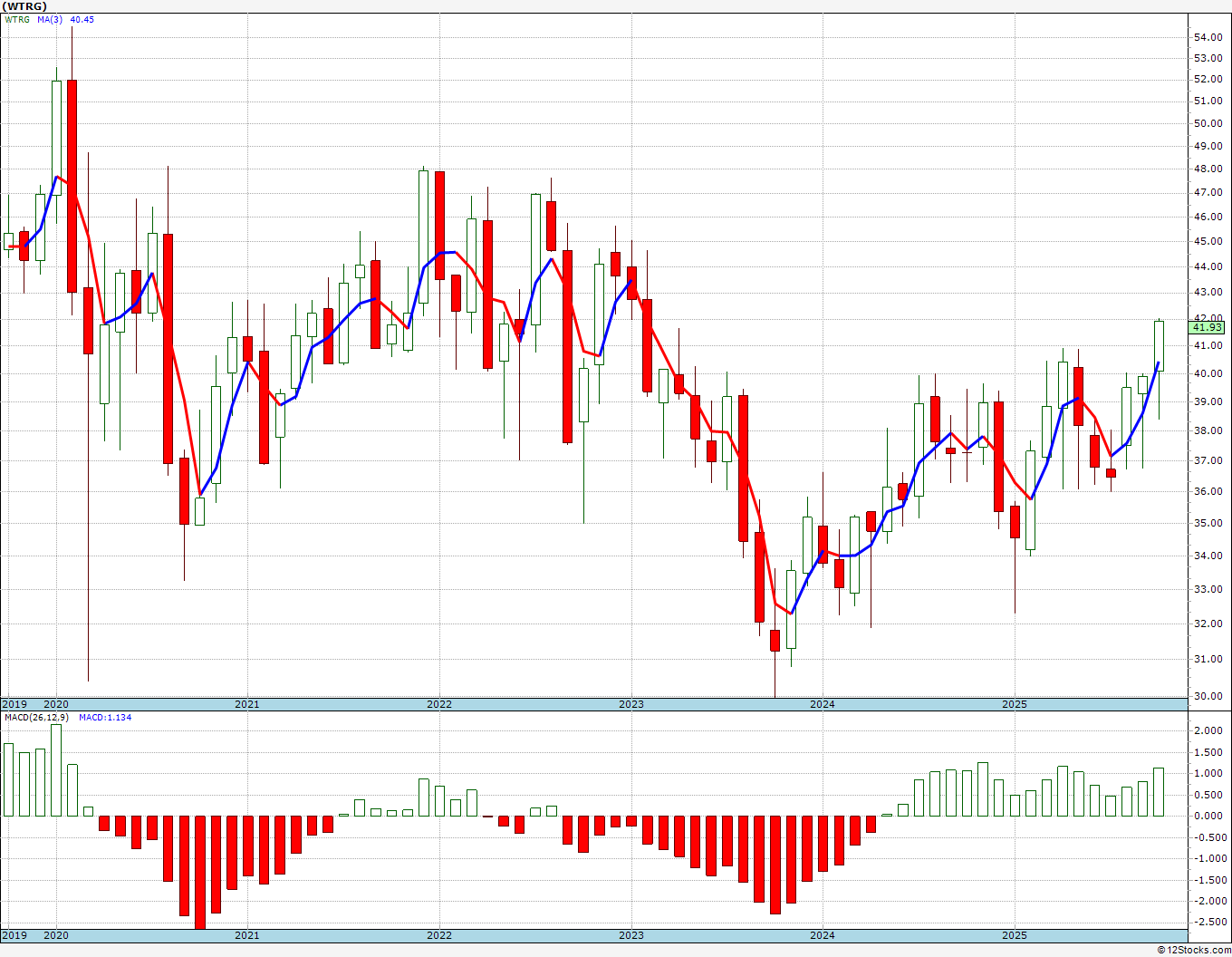1232x957 pixels.
Task: Click the 34.00 price axis label
Action: [1208, 556]
